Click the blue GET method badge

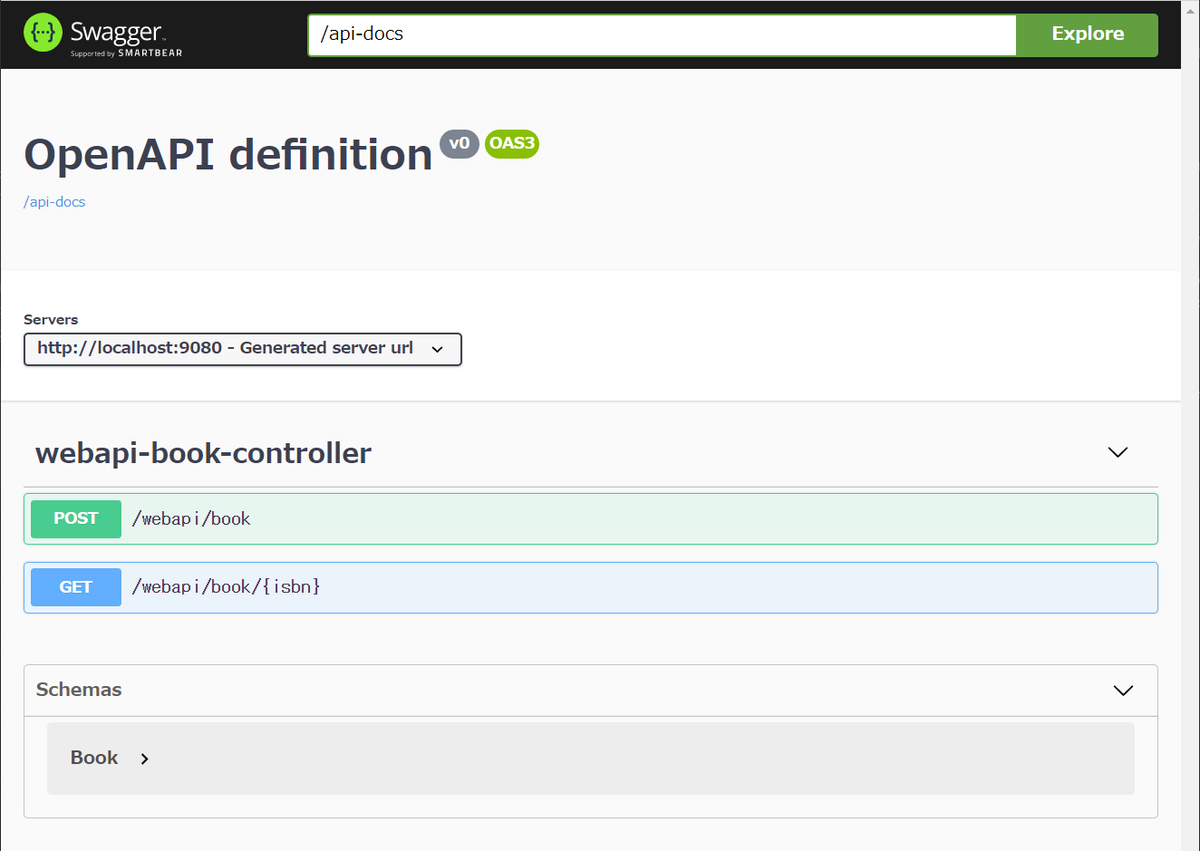coord(76,588)
